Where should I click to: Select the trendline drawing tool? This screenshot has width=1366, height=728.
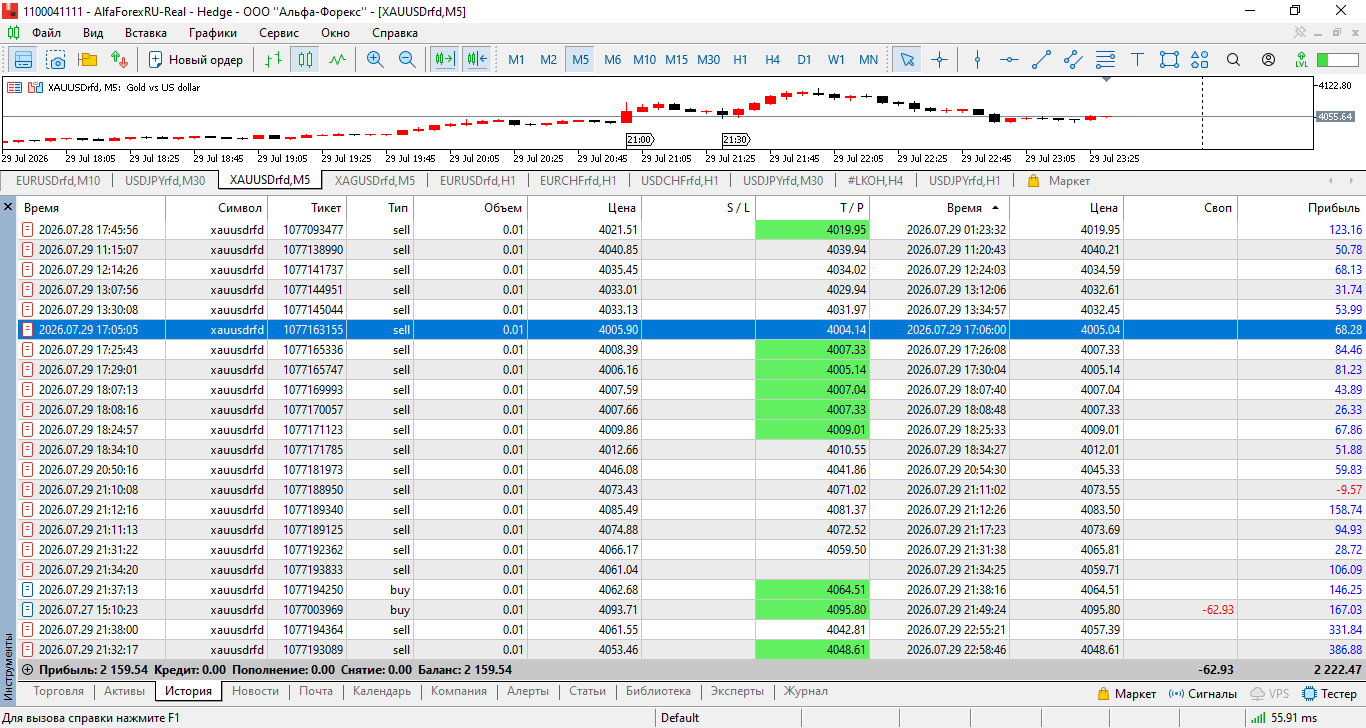point(1041,59)
